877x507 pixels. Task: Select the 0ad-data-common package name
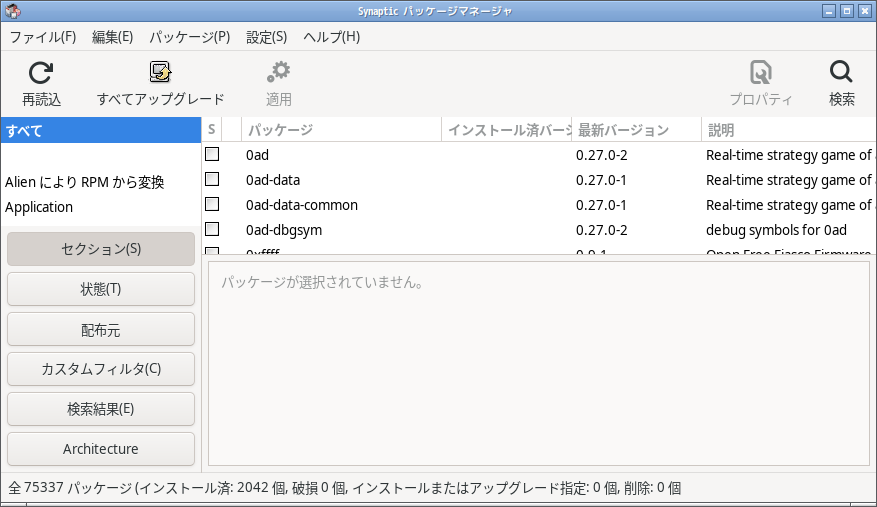pyautogui.click(x=302, y=205)
